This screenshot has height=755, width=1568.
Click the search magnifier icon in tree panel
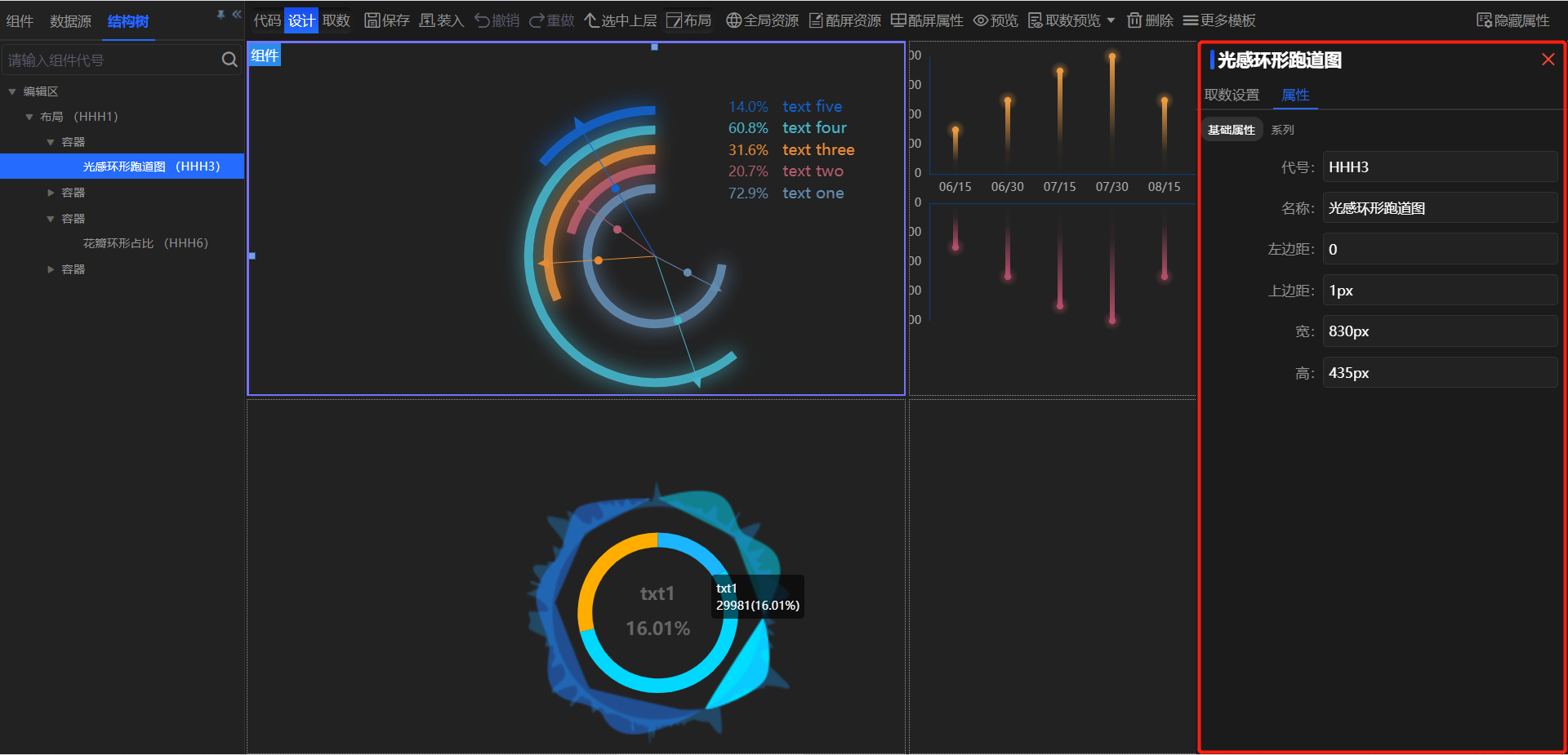pos(229,60)
